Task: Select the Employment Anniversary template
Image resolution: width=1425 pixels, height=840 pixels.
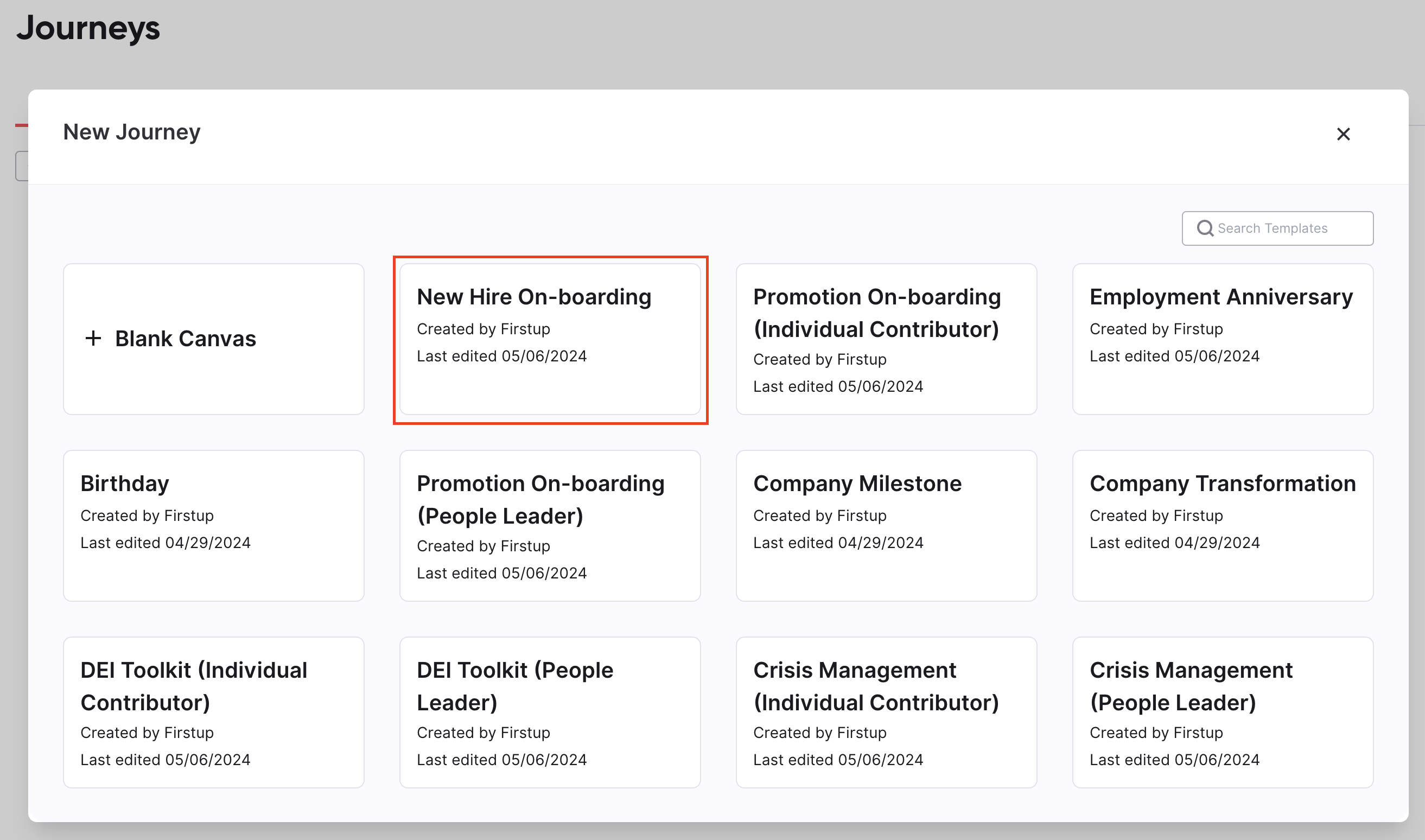Action: click(x=1223, y=339)
